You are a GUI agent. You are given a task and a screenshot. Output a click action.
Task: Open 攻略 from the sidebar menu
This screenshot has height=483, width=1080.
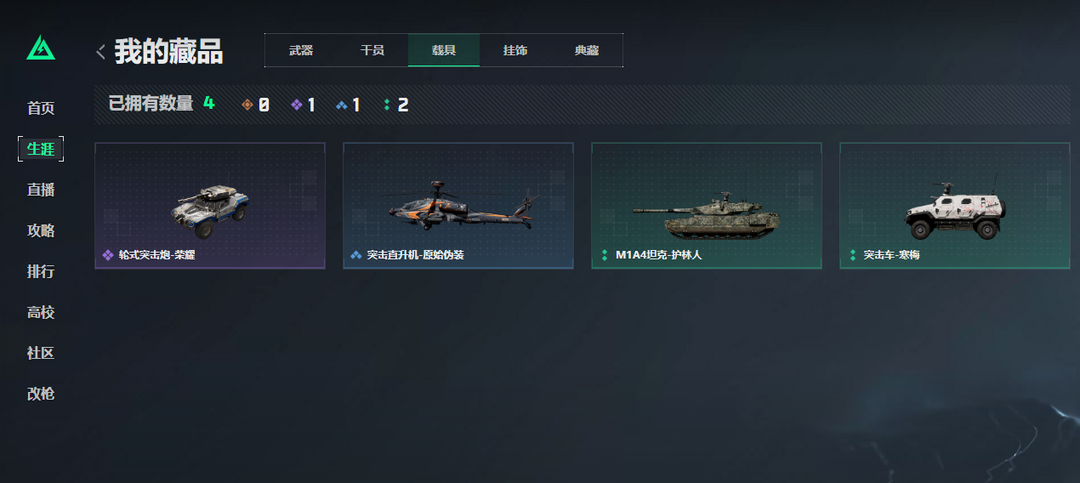tap(41, 231)
